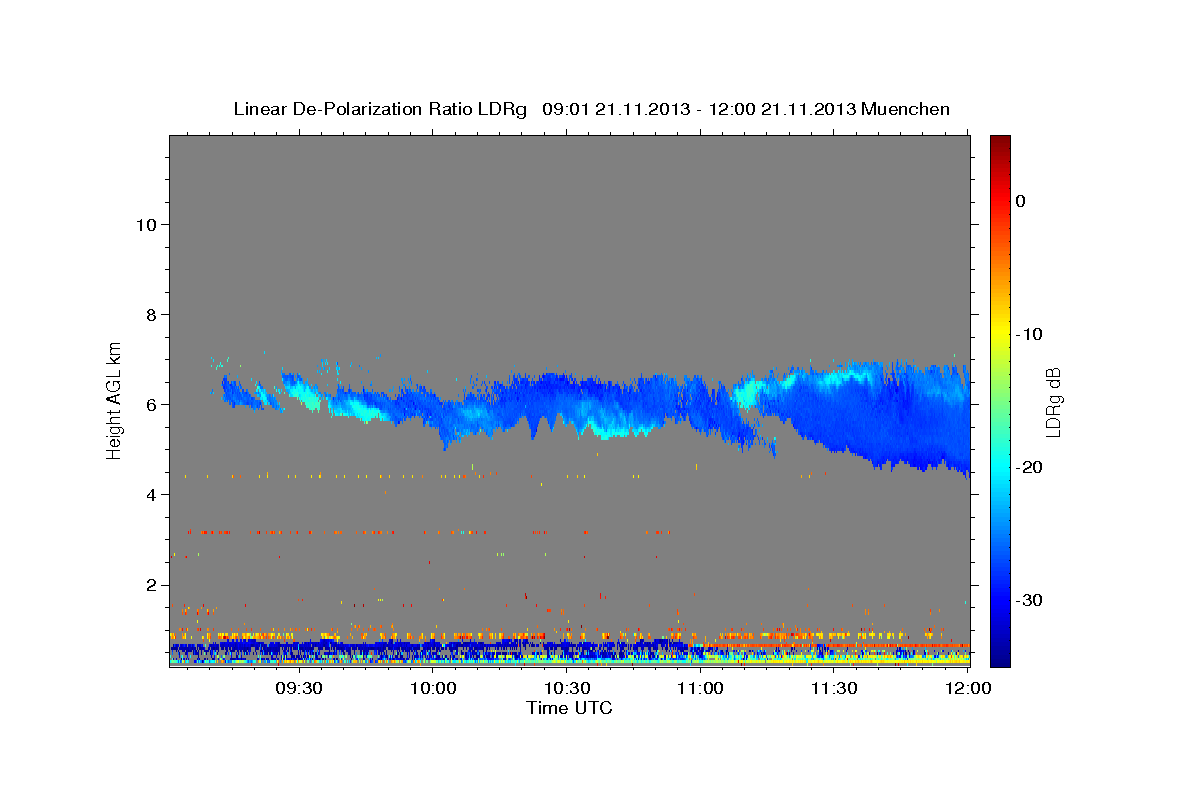
Task: Click the location label "Muenchen" in the title
Action: point(906,109)
